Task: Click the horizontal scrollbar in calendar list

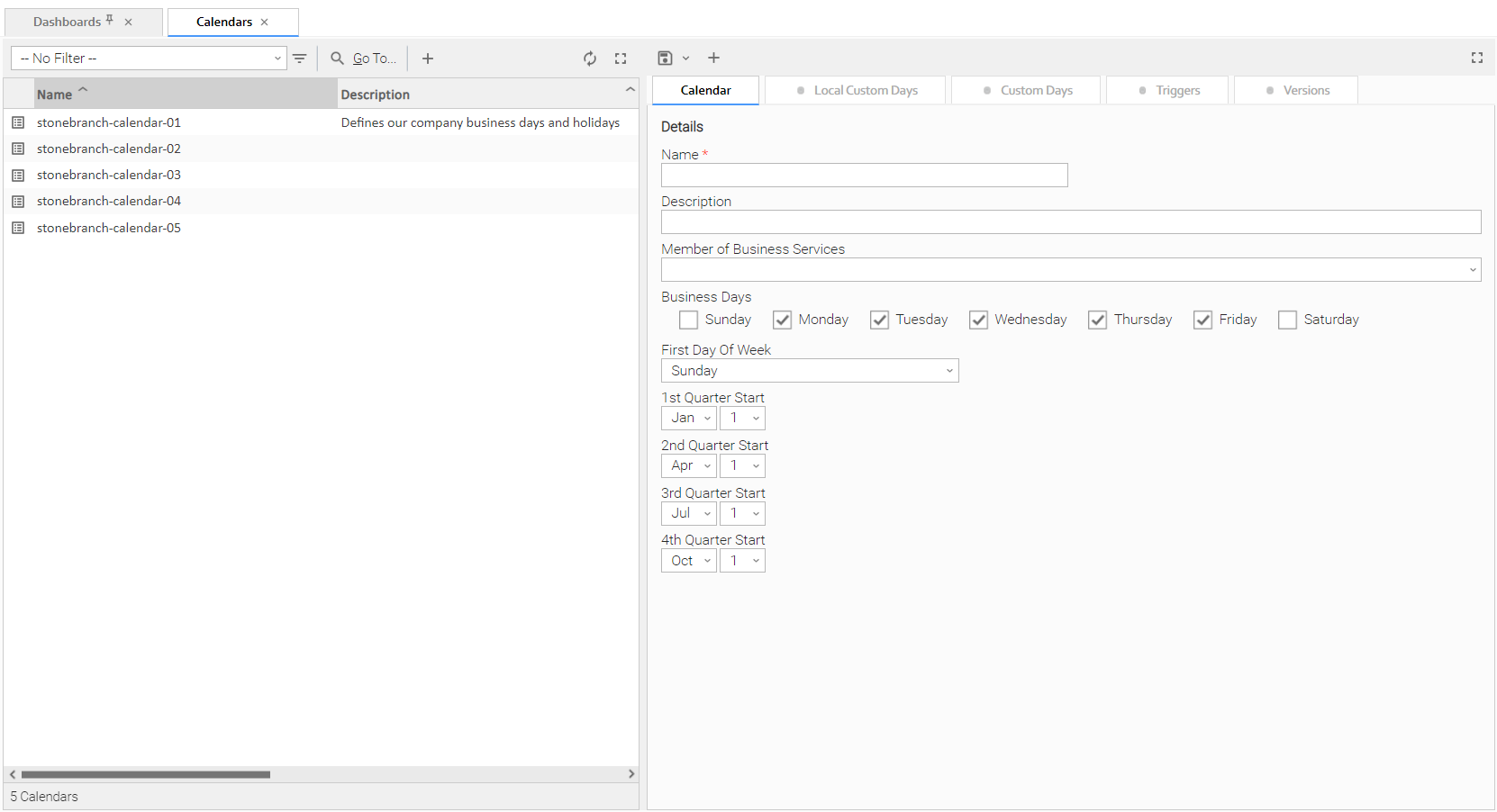Action: coord(146,774)
